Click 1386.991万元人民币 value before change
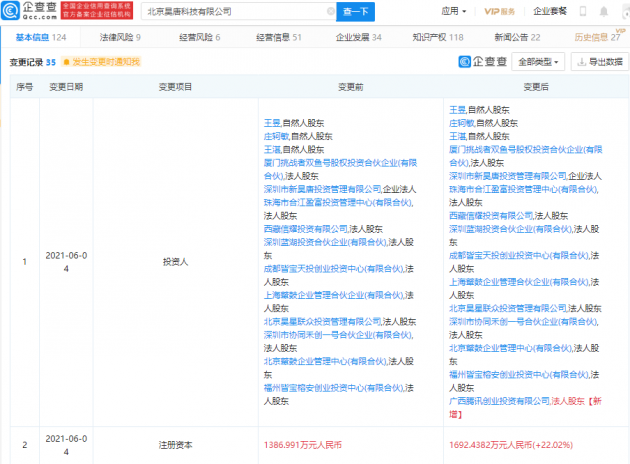Viewport: 630px width, 464px height. [x=303, y=445]
